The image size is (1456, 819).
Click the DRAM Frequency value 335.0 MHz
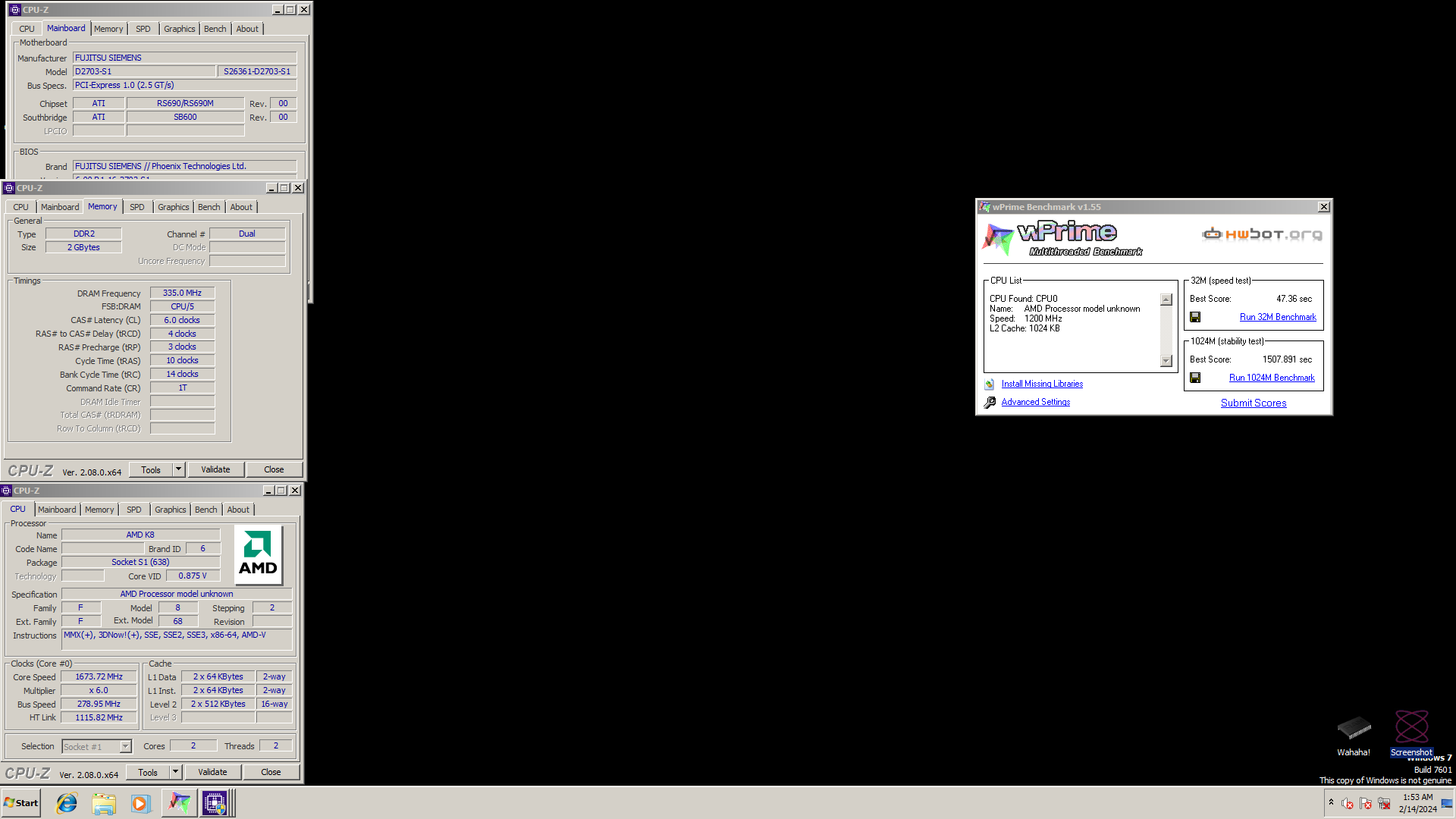tap(182, 293)
